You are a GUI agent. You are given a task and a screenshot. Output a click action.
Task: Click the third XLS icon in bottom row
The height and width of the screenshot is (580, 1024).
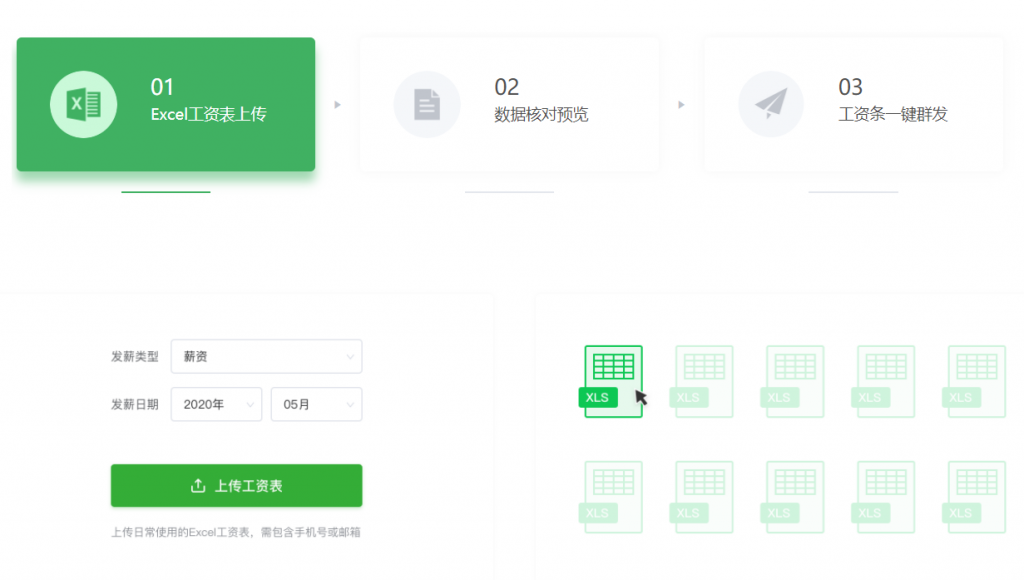794,497
